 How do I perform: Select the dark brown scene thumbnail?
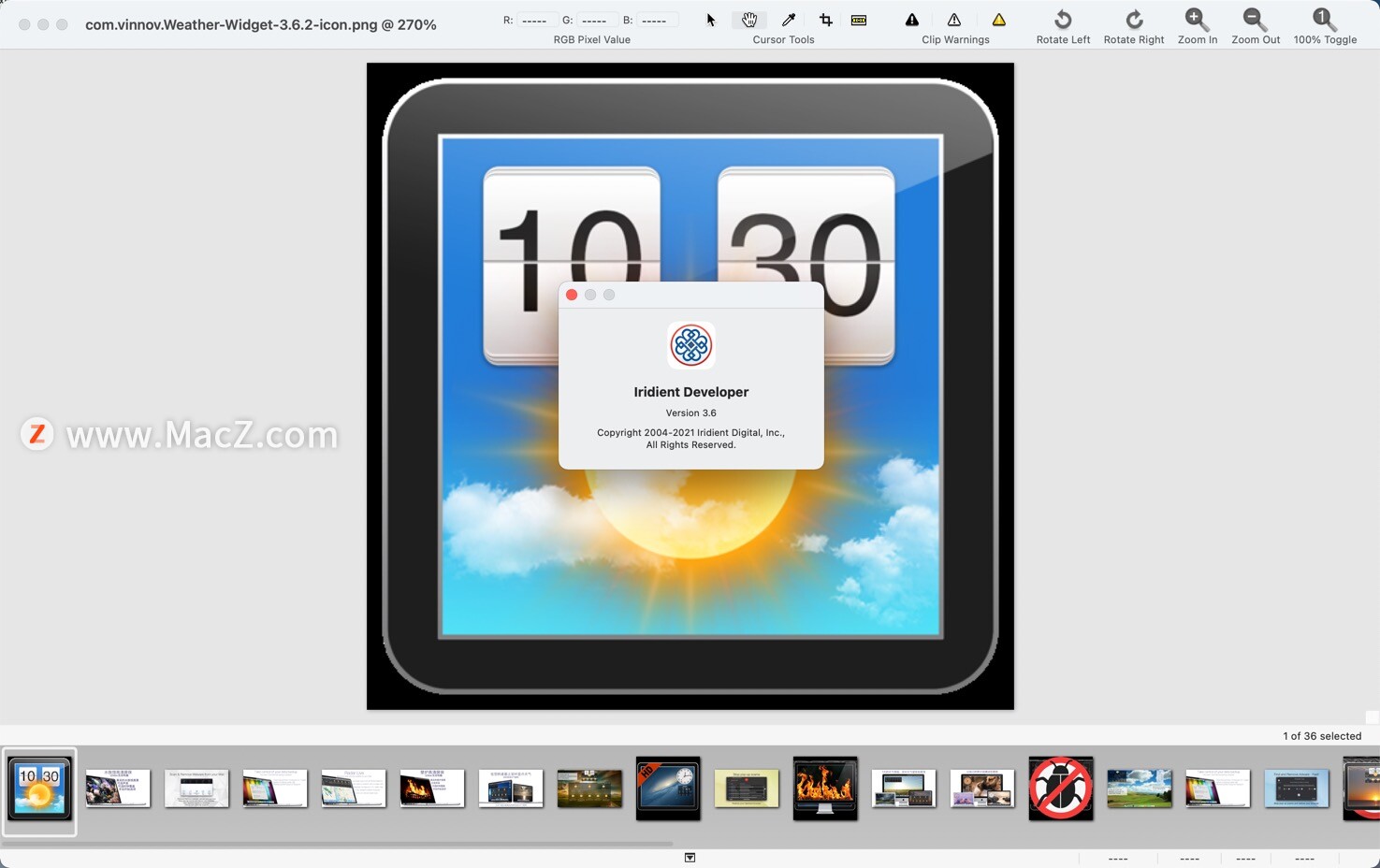pyautogui.click(x=589, y=788)
